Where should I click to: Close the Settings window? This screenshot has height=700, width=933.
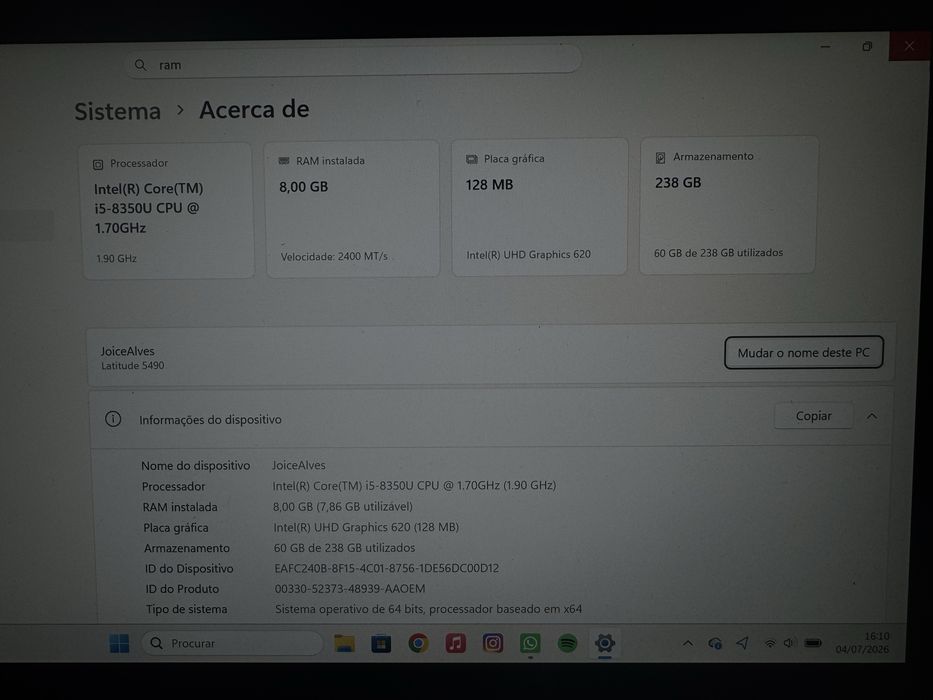pos(909,46)
